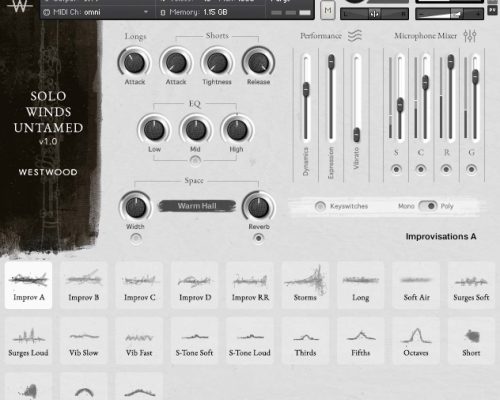Viewport: 500px width, 400px height.
Task: Toggle the R microphone on/off button
Action: click(x=446, y=169)
